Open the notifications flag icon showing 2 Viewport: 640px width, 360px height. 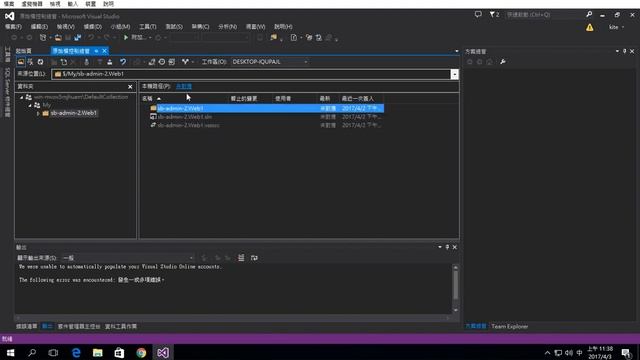[494, 15]
